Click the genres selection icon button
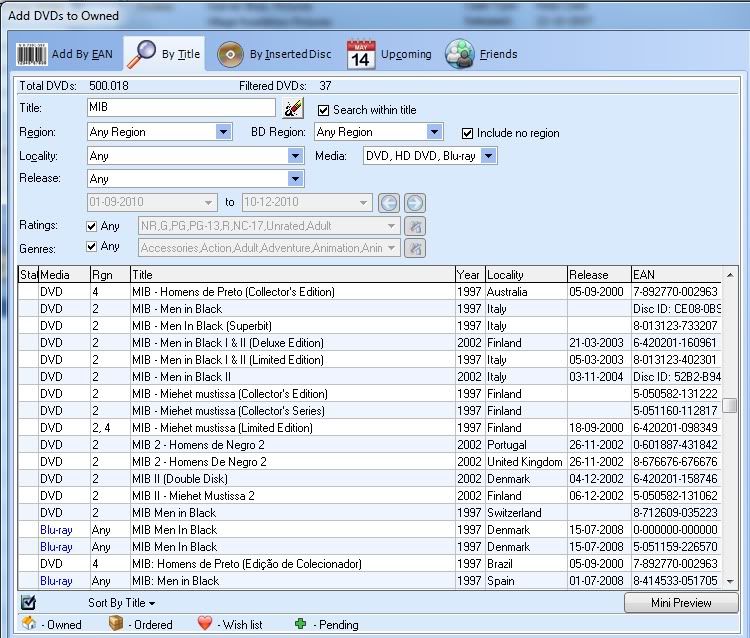 [415, 248]
